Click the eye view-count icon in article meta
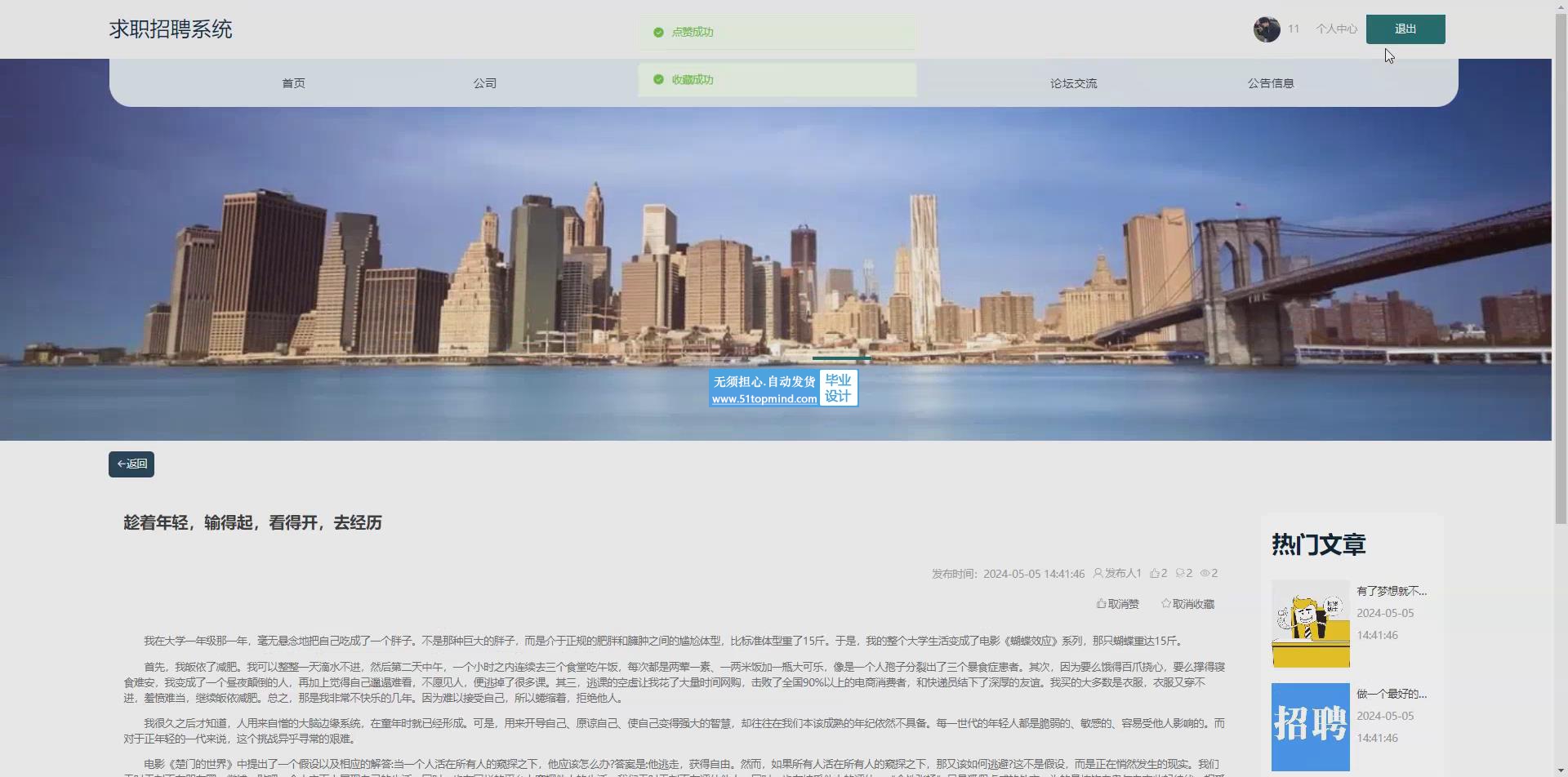The width and height of the screenshot is (1568, 777). [x=1205, y=573]
